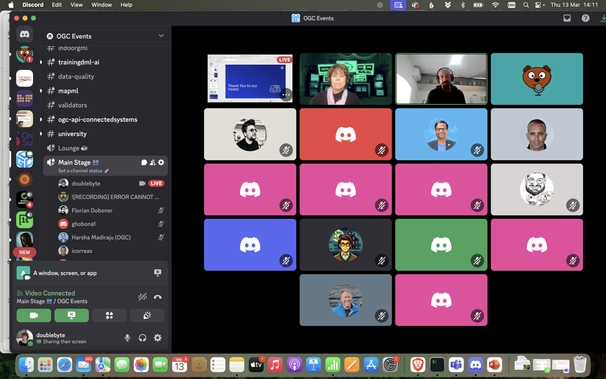Open Discord icon in the Dock
The height and width of the screenshot is (379, 606).
pyautogui.click(x=475, y=365)
